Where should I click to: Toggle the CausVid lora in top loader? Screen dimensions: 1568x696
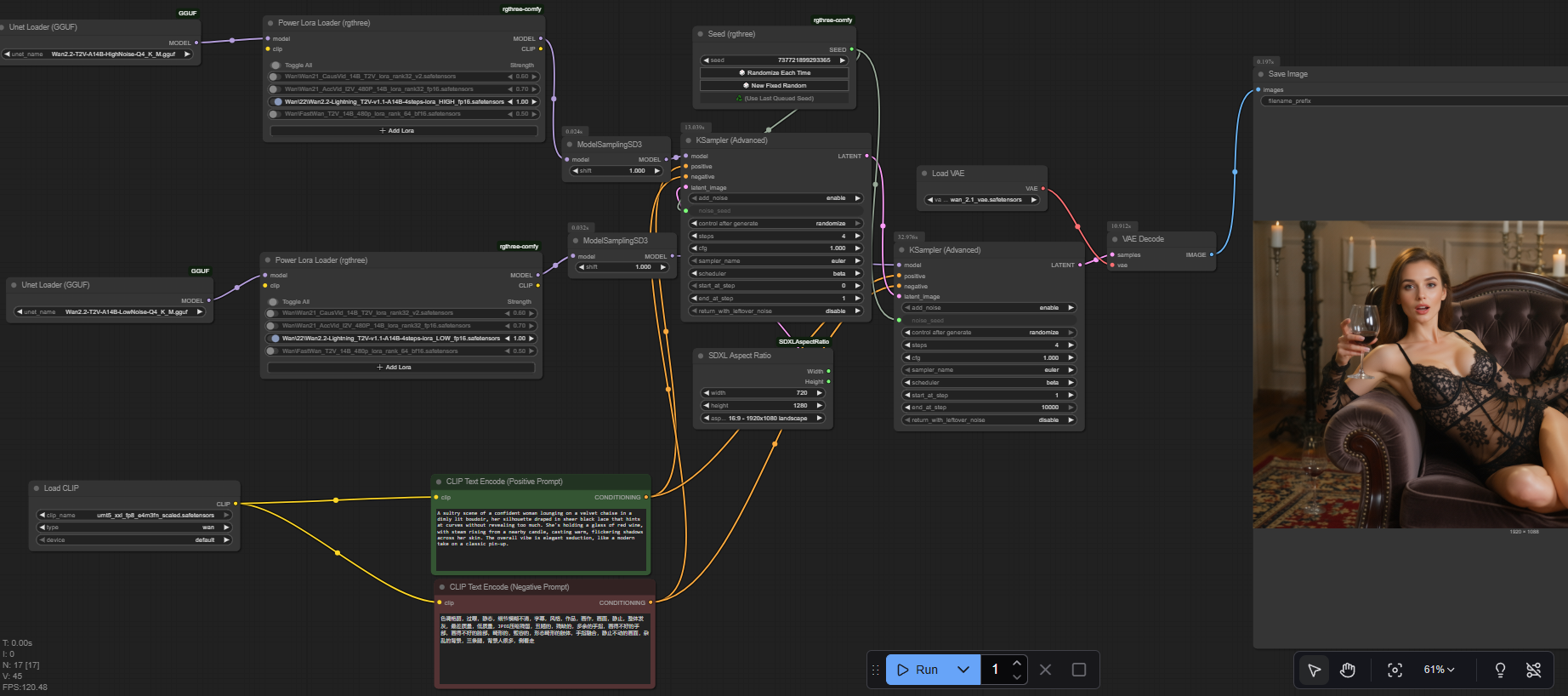pos(275,77)
